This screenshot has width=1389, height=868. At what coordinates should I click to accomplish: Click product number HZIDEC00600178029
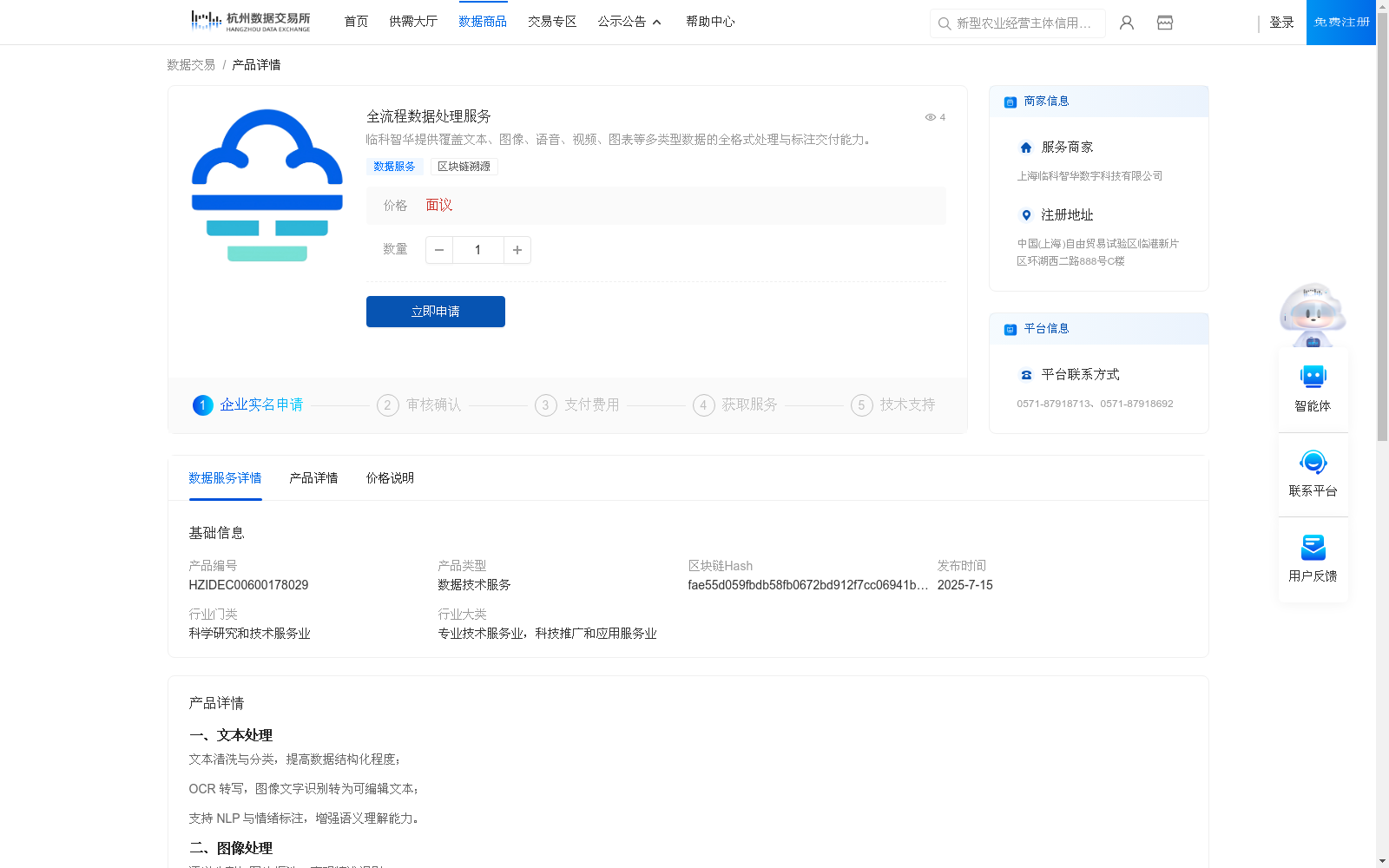(x=248, y=585)
